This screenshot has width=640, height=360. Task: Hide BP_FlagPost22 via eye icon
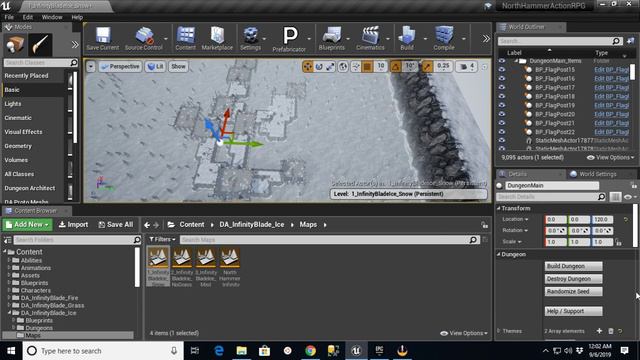point(502,132)
